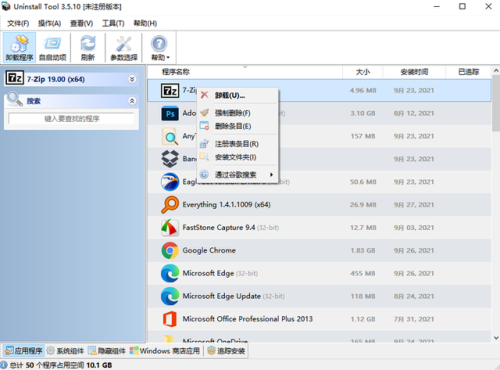Select the Bandizip box icon row
The height and width of the screenshot is (370, 500).
170,159
